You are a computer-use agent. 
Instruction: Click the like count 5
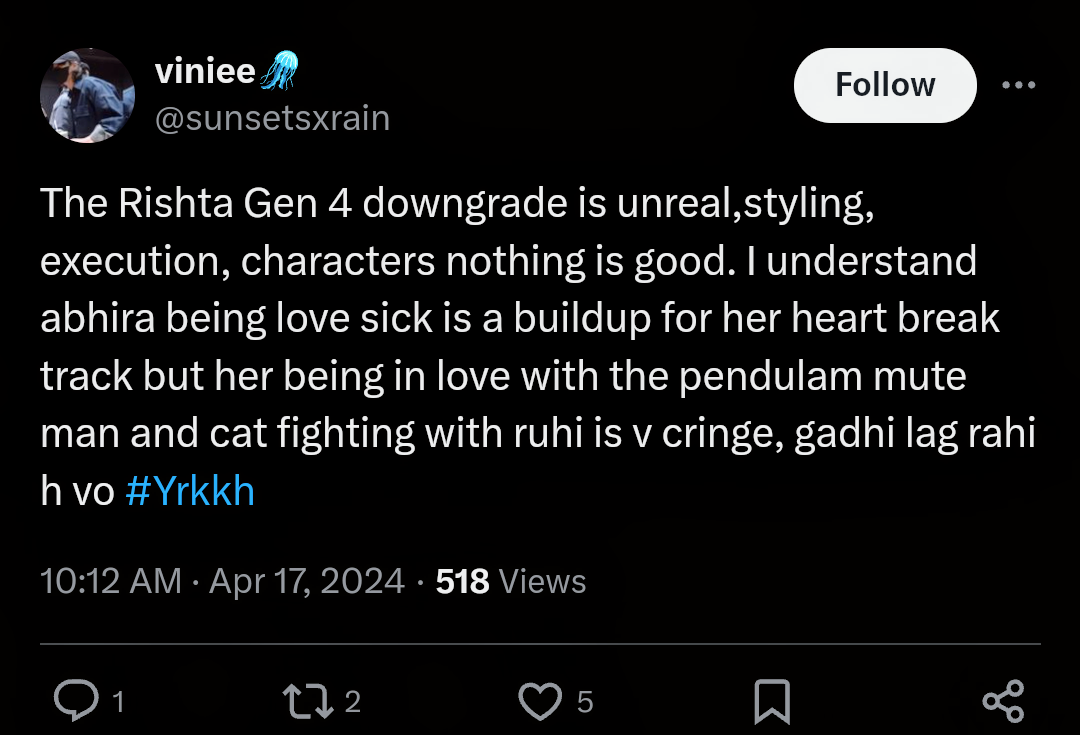585,702
